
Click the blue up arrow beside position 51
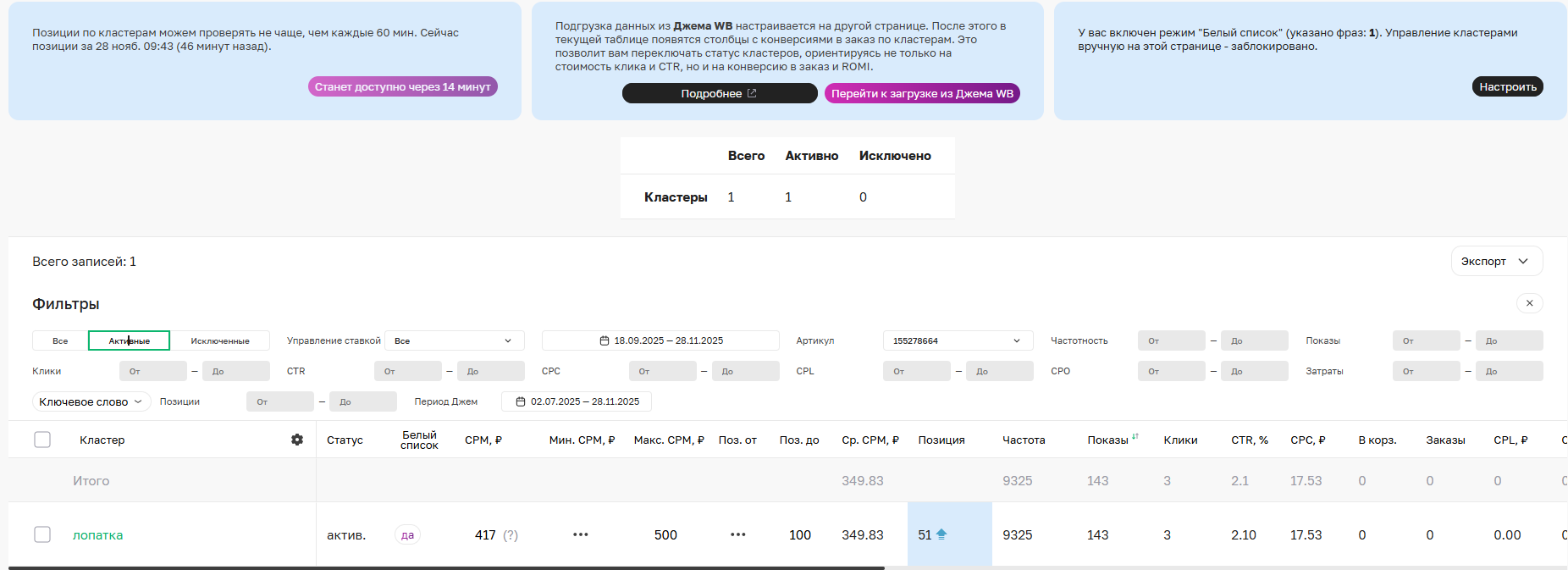tap(941, 534)
